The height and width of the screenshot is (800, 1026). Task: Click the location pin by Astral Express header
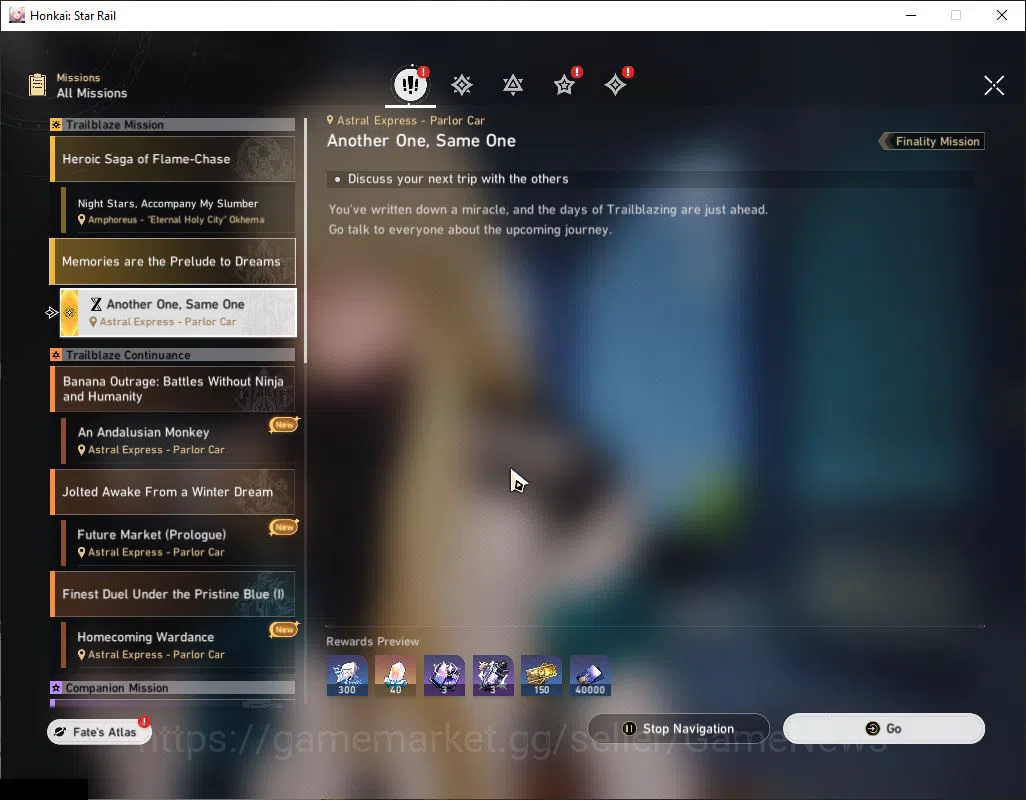(330, 120)
